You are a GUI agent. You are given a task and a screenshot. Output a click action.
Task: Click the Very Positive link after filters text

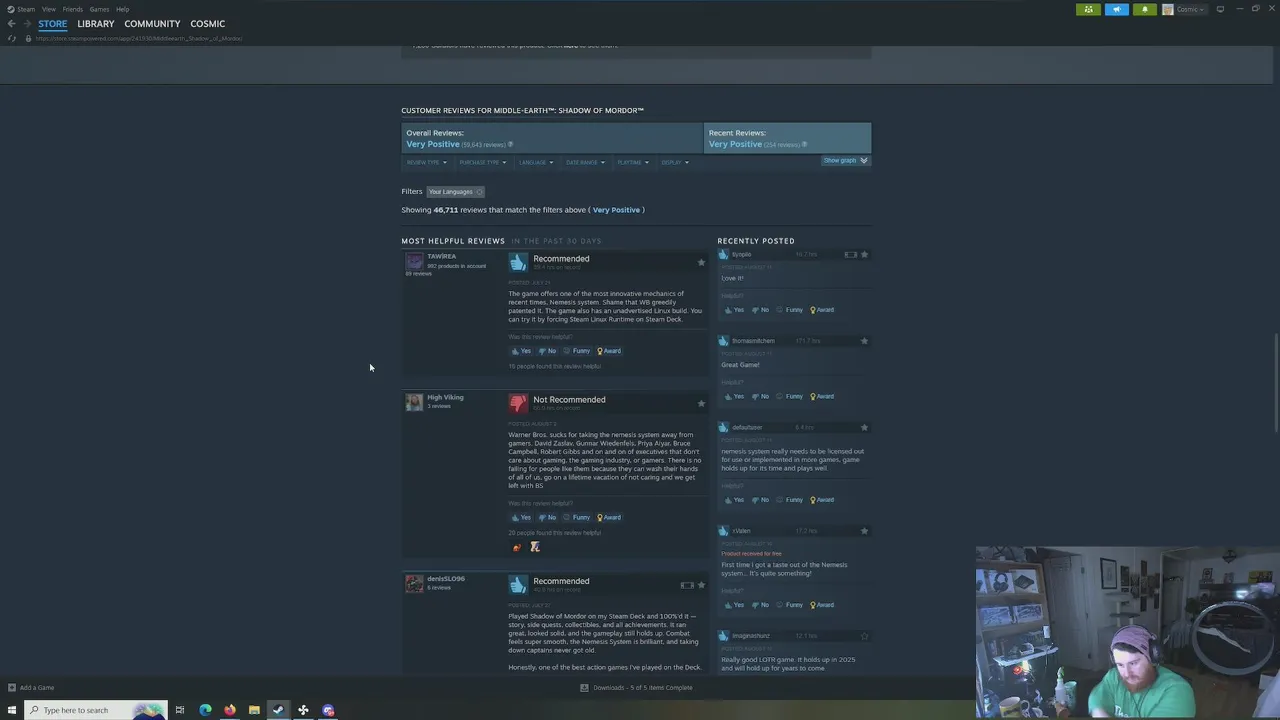[616, 210]
